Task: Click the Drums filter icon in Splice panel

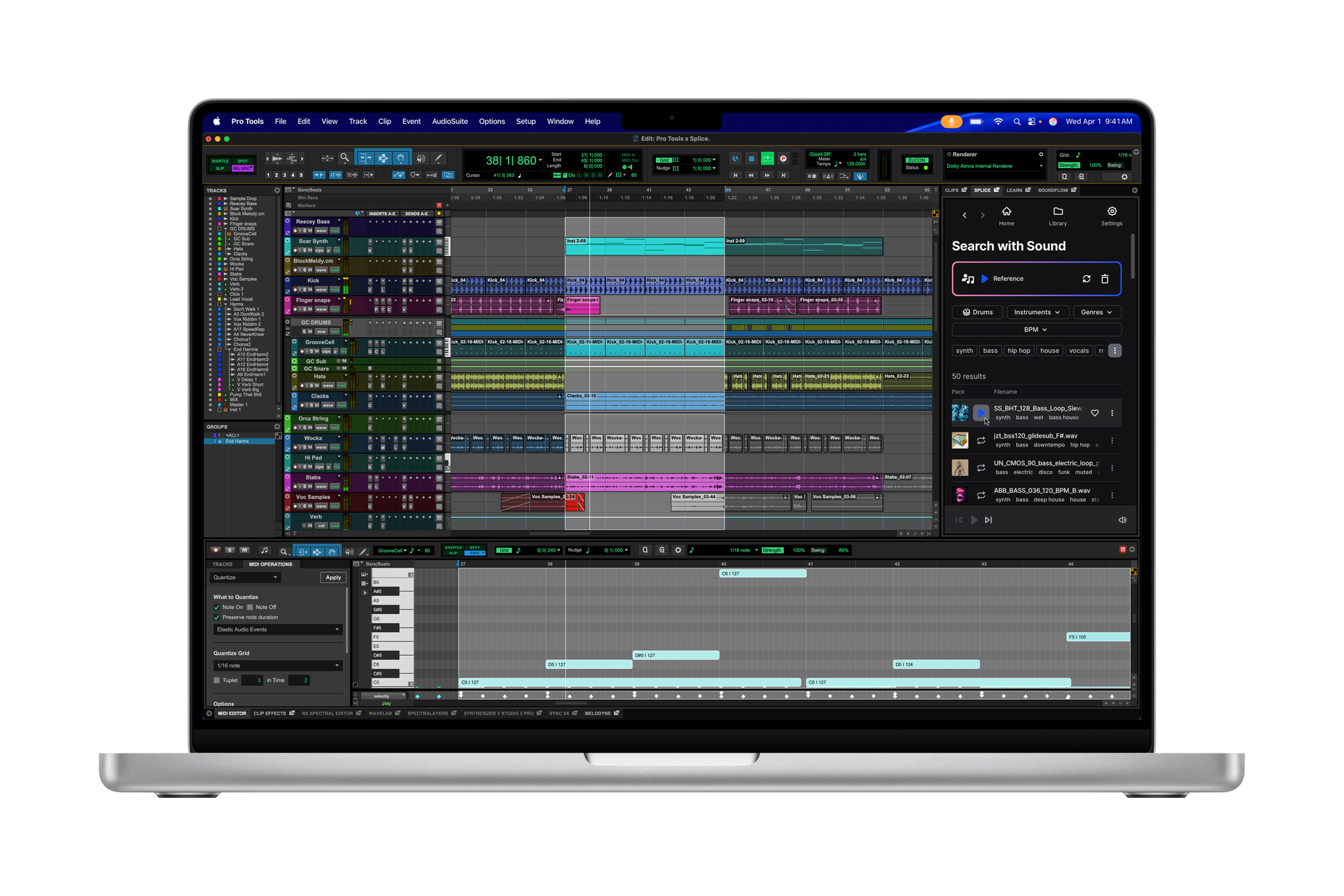Action: pos(968,311)
